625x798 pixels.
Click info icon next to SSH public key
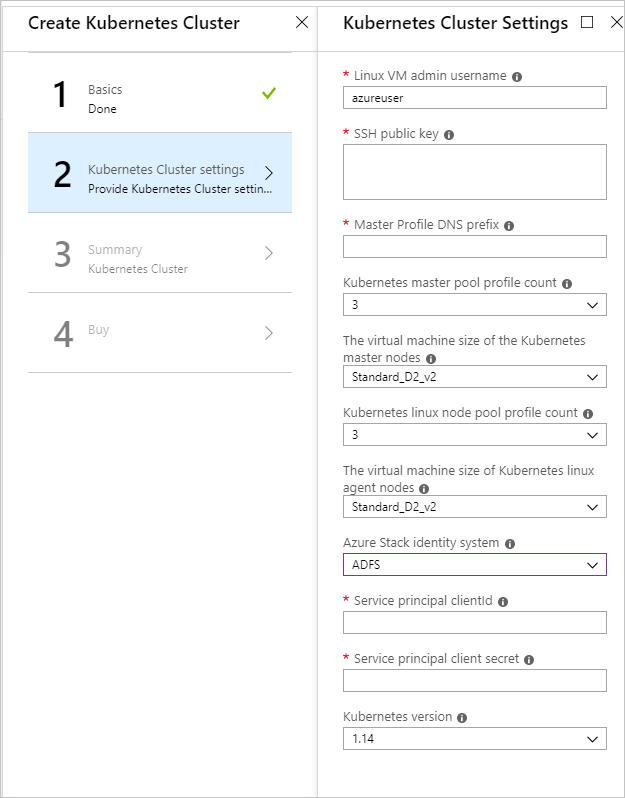(449, 135)
